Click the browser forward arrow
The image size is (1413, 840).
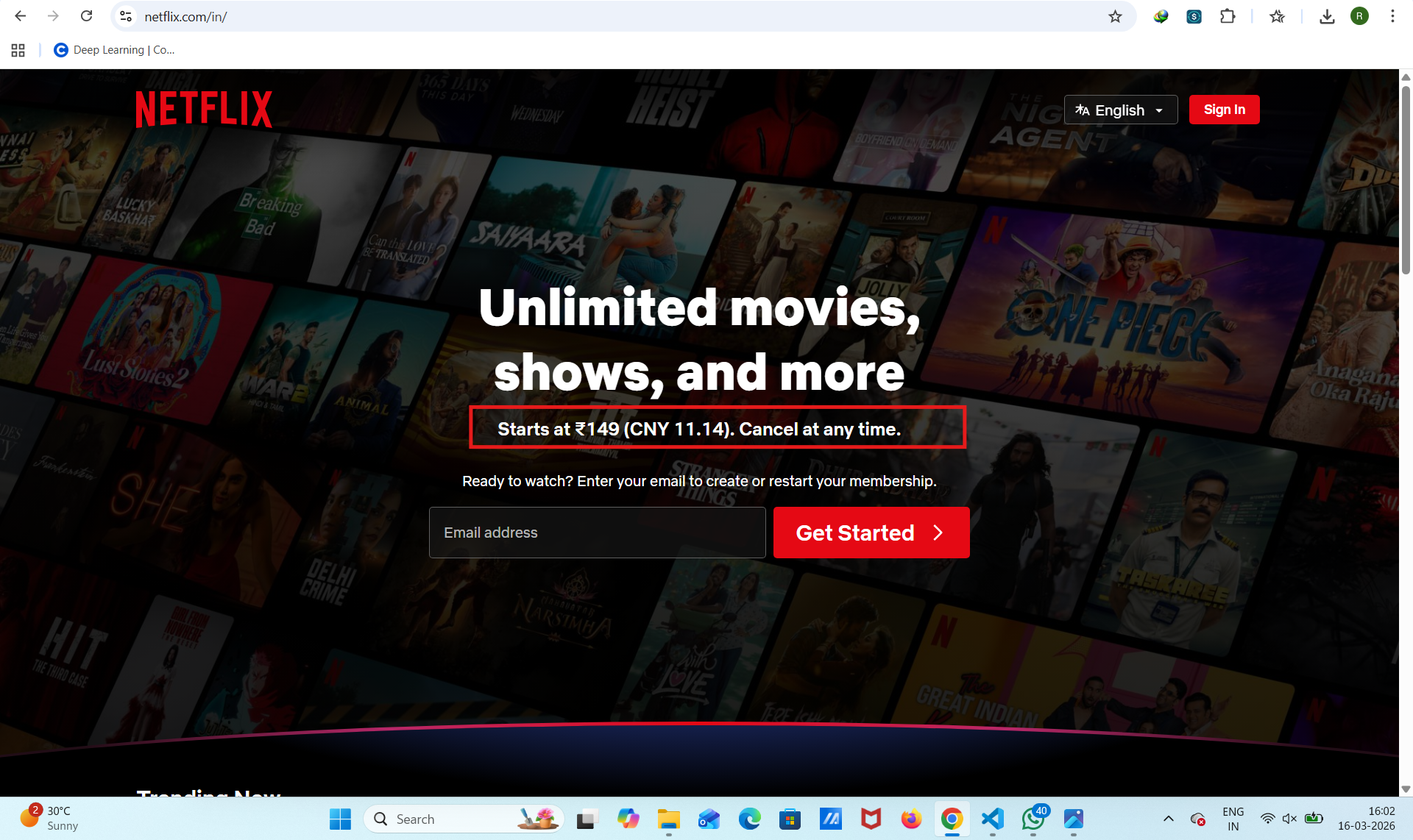click(53, 16)
